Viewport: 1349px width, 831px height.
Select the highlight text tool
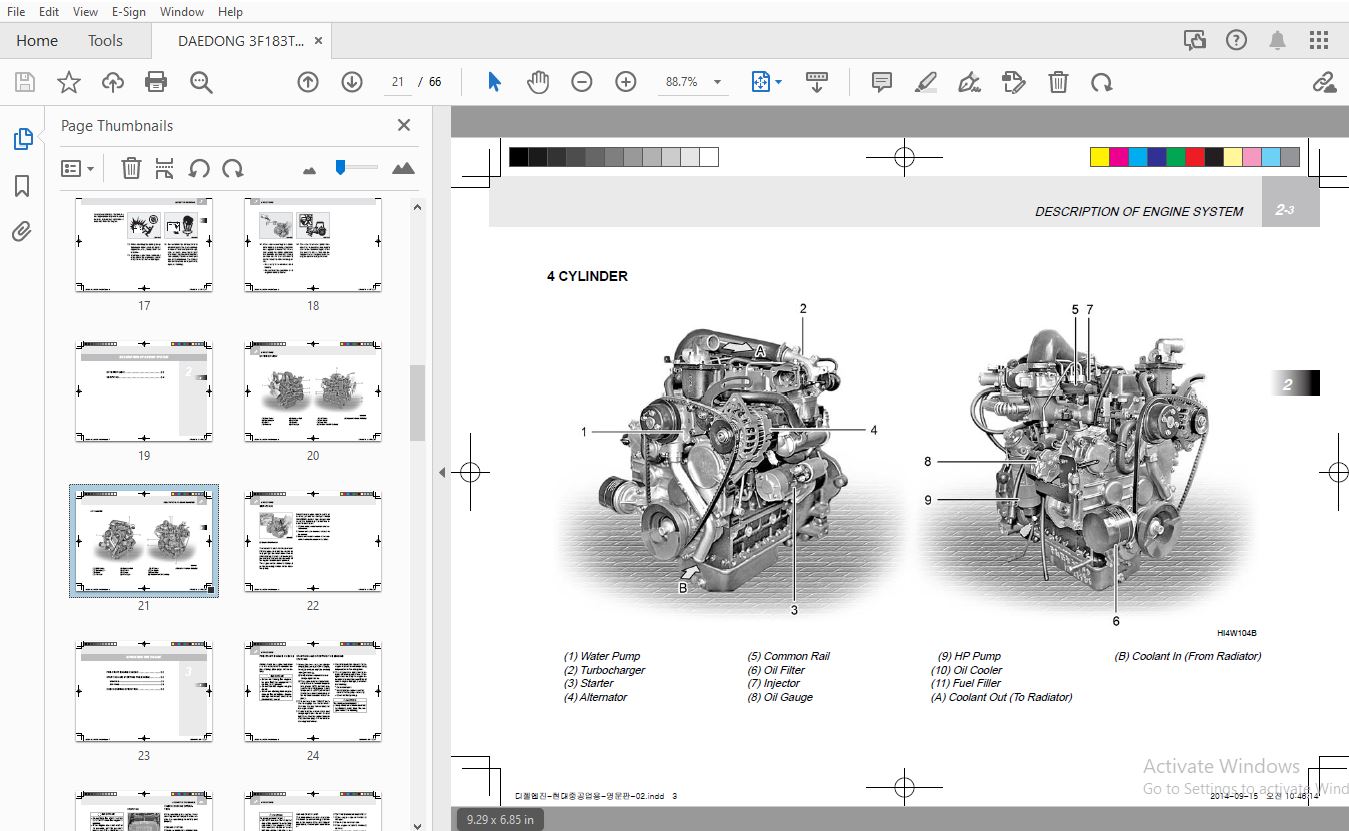tap(926, 82)
